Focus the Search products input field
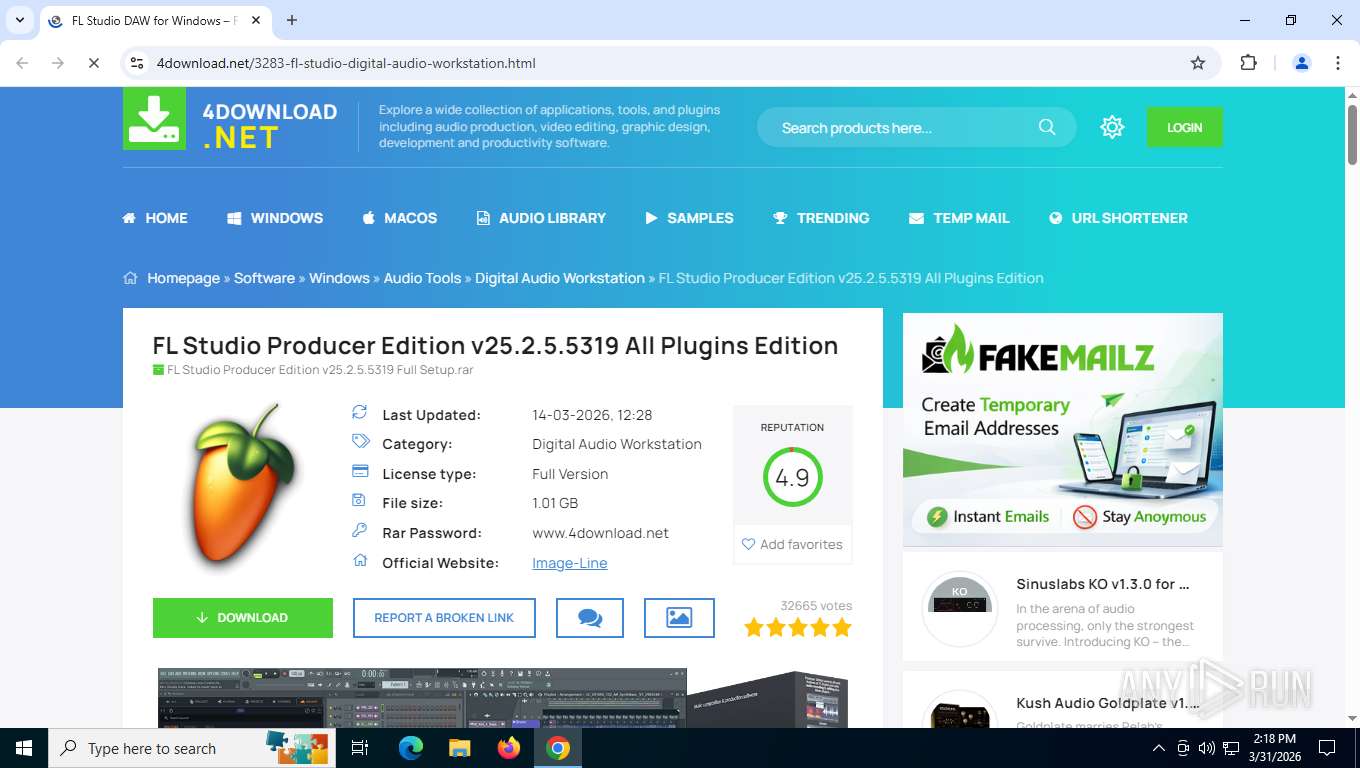 [x=900, y=127]
